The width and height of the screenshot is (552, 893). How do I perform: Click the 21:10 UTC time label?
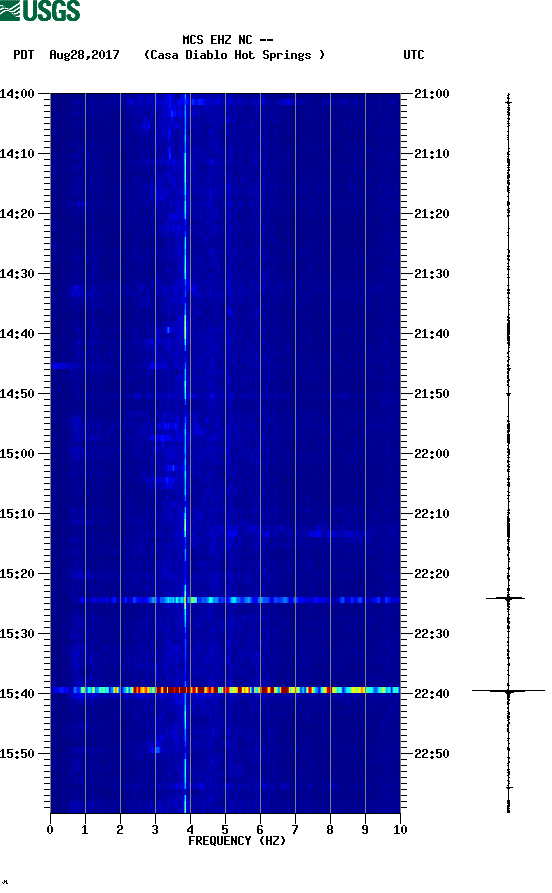click(432, 153)
